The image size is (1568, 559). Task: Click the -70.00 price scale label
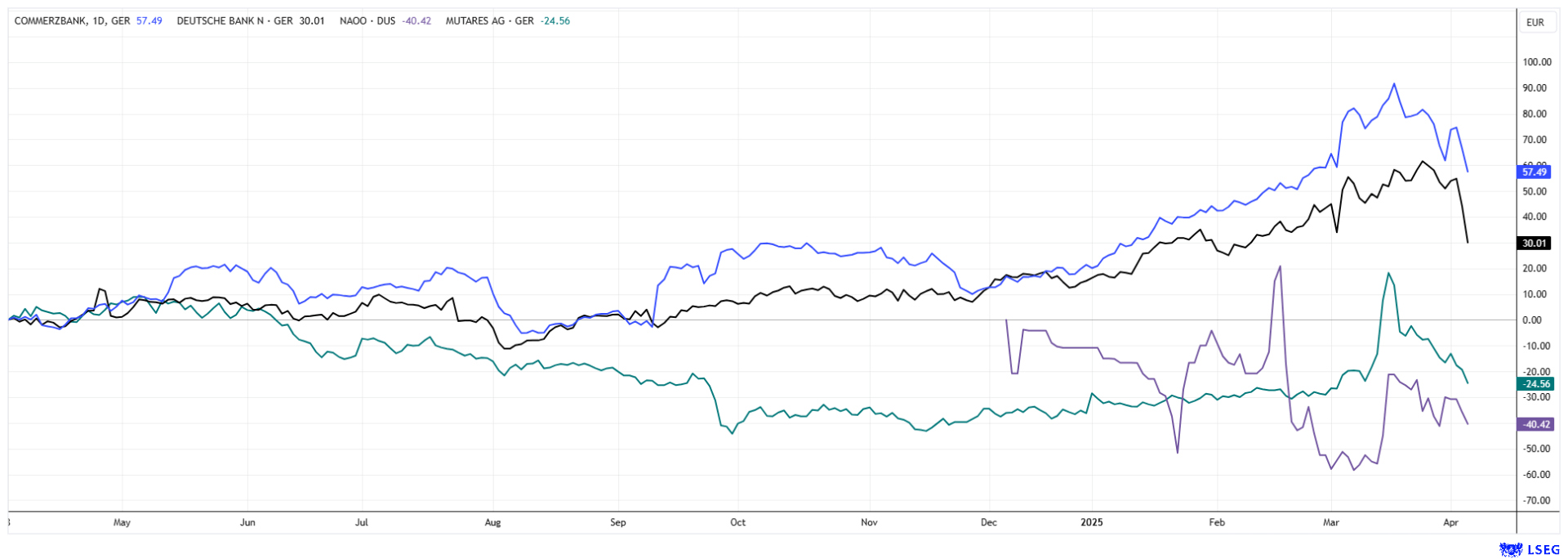click(1536, 500)
